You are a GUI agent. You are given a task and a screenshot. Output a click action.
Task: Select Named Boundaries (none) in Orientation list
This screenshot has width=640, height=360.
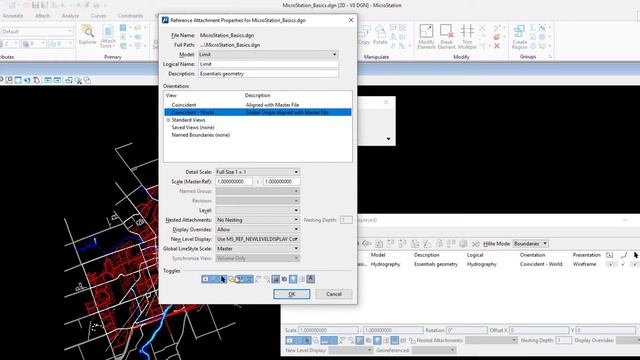(x=200, y=135)
